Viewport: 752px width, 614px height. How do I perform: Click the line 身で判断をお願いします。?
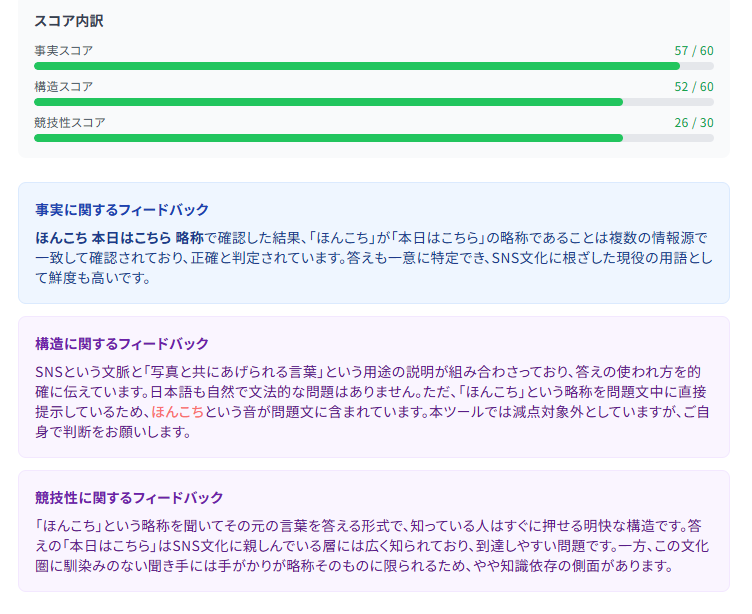coord(113,432)
